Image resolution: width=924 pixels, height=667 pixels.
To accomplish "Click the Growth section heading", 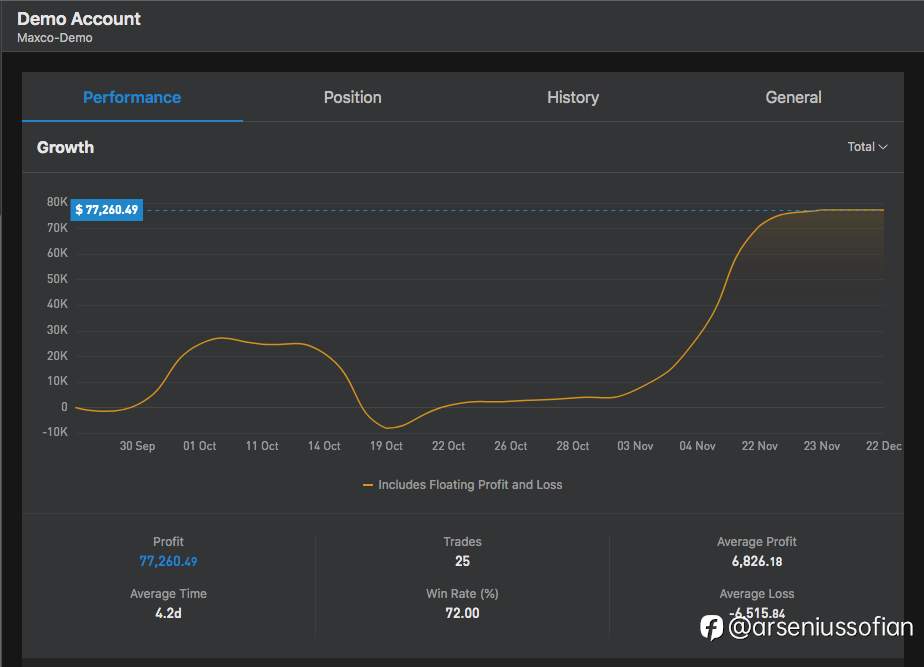I will click(65, 147).
